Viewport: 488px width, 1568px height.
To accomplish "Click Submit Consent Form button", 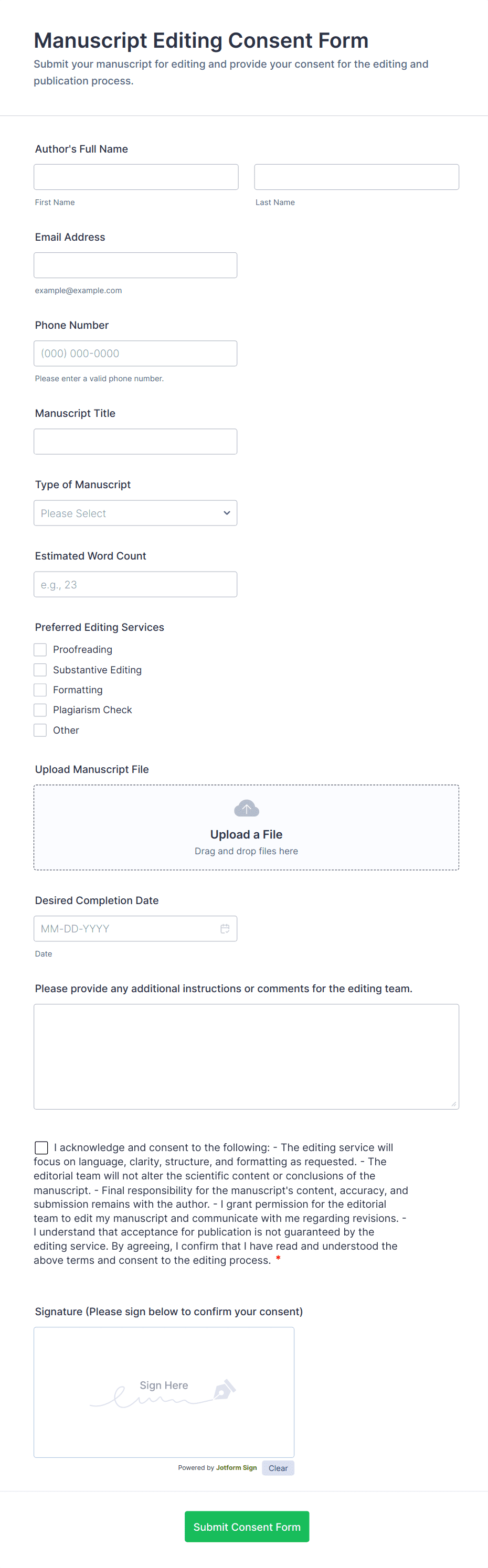I will click(x=247, y=1526).
